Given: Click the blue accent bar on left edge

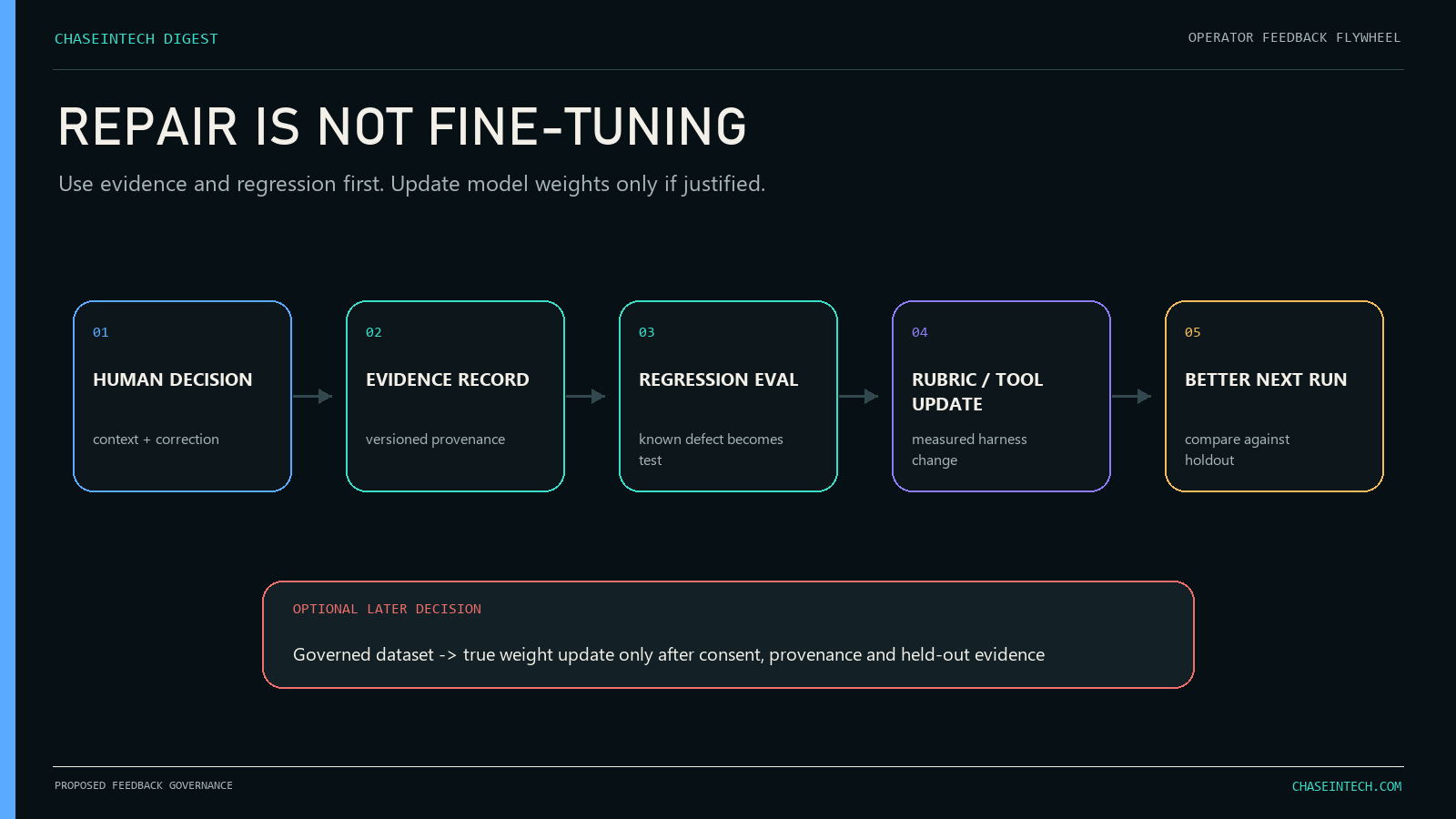Looking at the screenshot, I should [7, 409].
